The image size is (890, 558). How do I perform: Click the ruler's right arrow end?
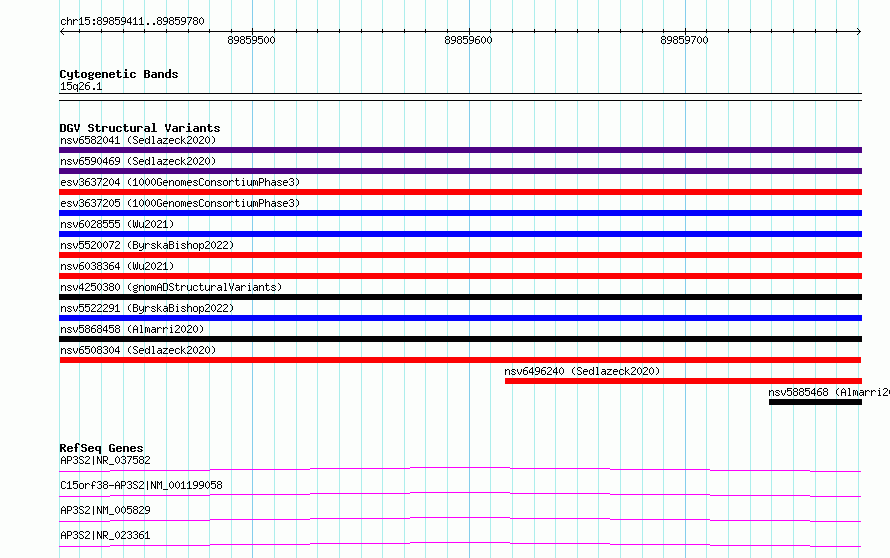pos(859,31)
